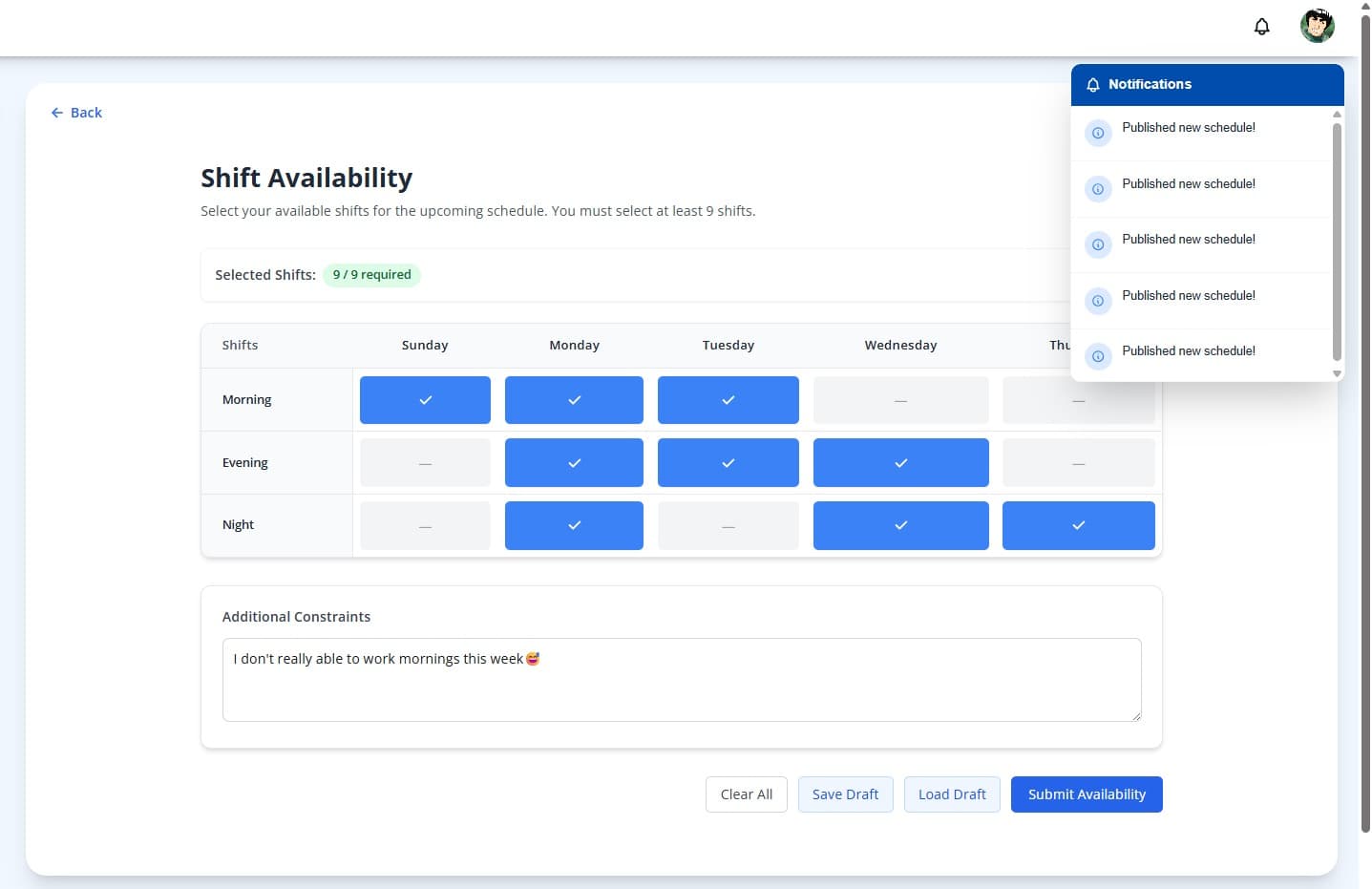Select the Sunday Night shift
1372x889 pixels.
(425, 525)
